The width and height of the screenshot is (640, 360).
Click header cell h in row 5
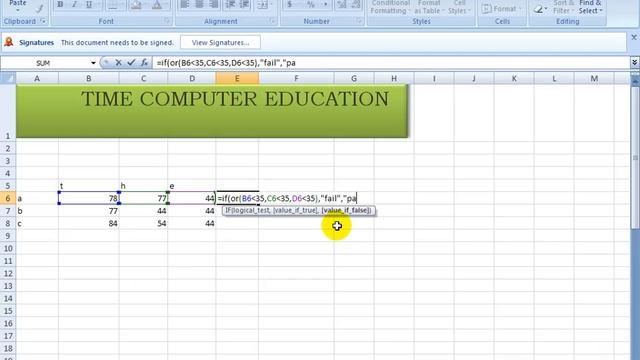pos(143,186)
